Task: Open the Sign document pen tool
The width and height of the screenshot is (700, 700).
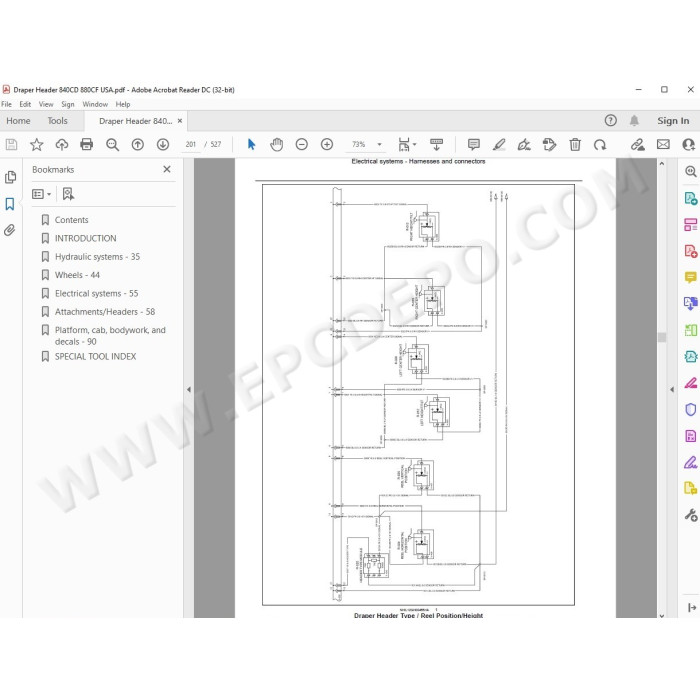Action: [x=524, y=144]
